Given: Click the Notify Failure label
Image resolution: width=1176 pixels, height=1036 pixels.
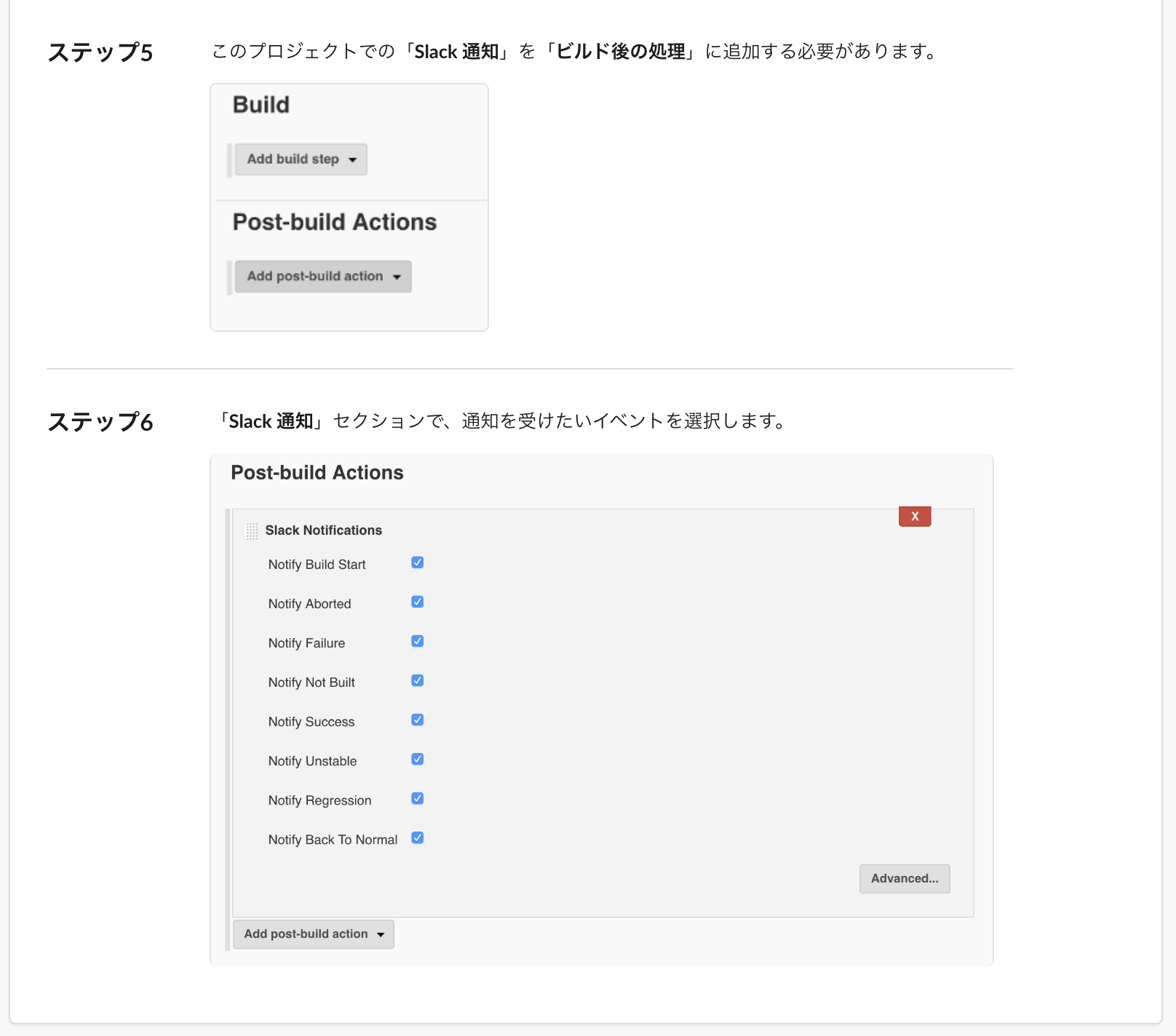Looking at the screenshot, I should point(306,643).
